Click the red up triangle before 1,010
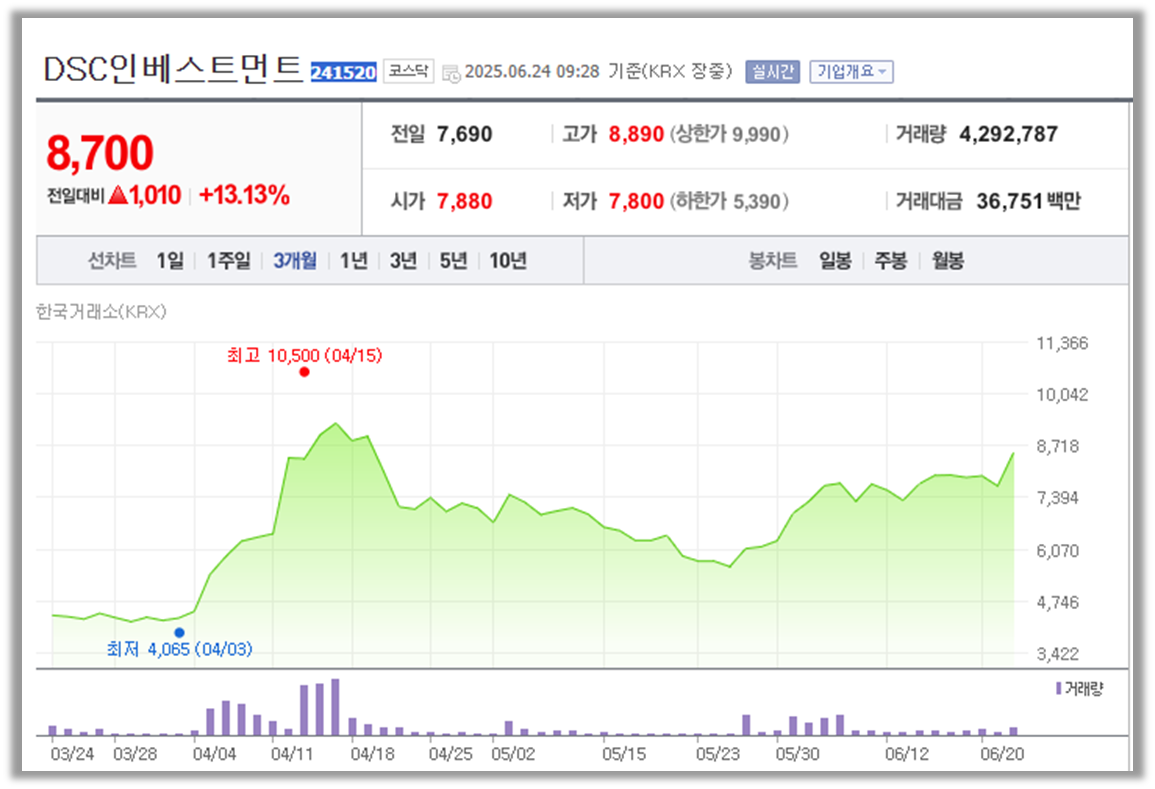This screenshot has height=789, width=1155. (x=118, y=196)
